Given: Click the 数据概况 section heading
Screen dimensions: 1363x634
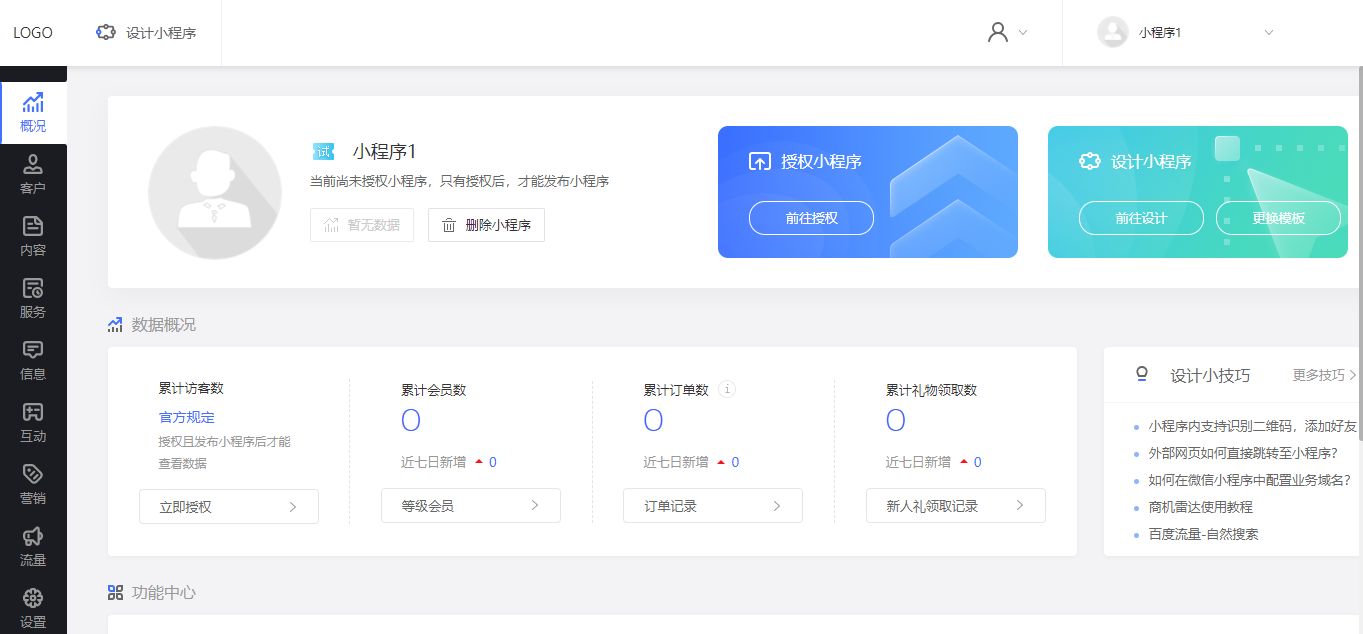Looking at the screenshot, I should coord(164,325).
